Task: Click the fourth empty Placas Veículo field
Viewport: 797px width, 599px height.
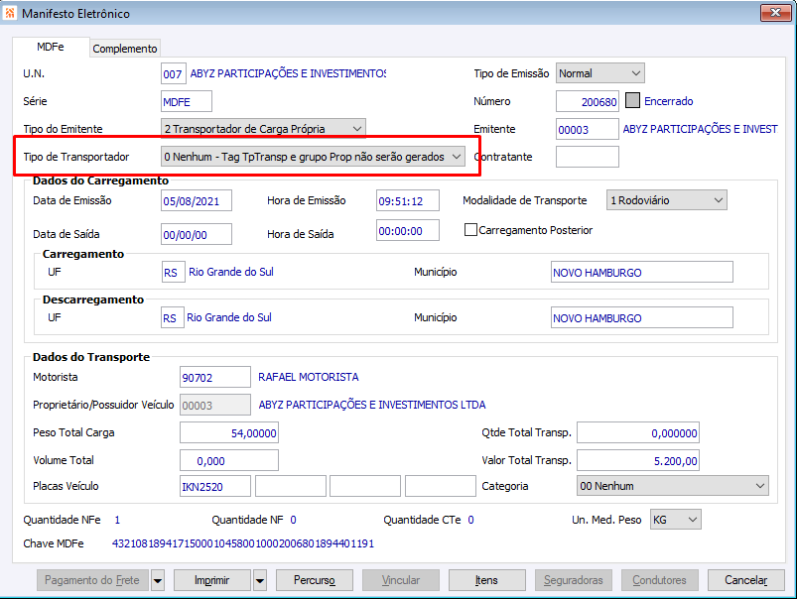Action: point(440,486)
